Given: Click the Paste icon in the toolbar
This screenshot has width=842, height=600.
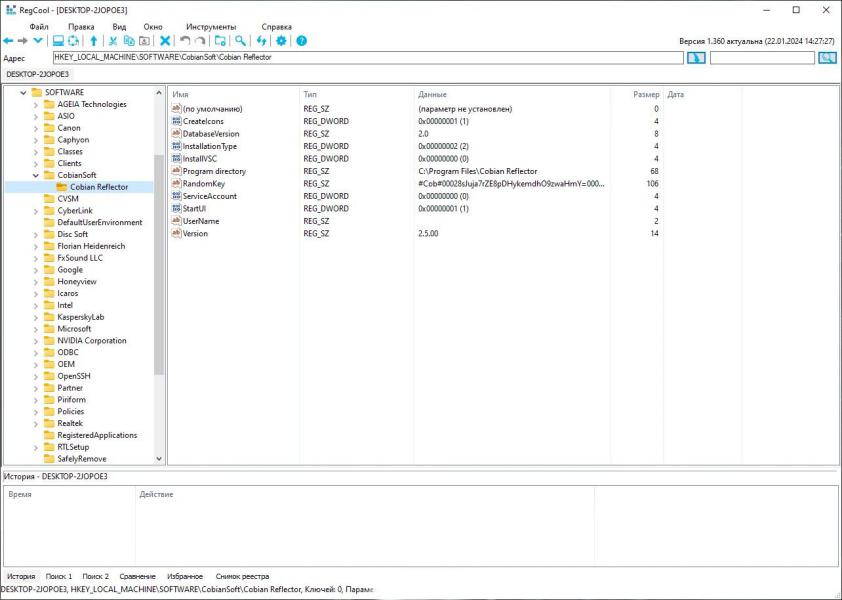Looking at the screenshot, I should coord(144,41).
